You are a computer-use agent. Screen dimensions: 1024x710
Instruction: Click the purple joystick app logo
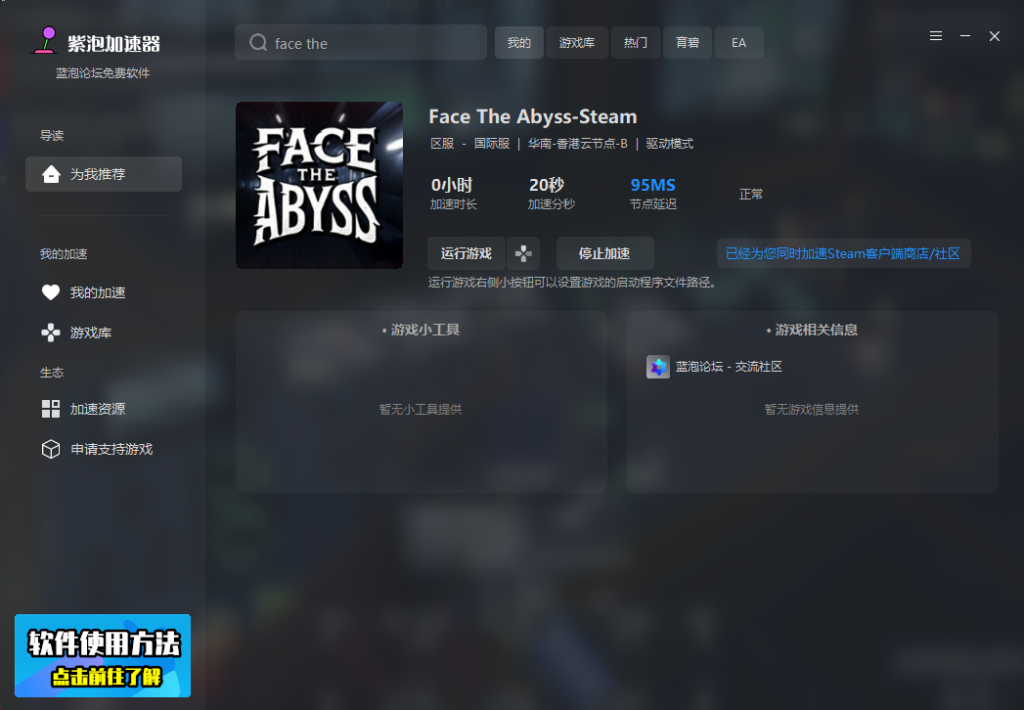tap(46, 40)
